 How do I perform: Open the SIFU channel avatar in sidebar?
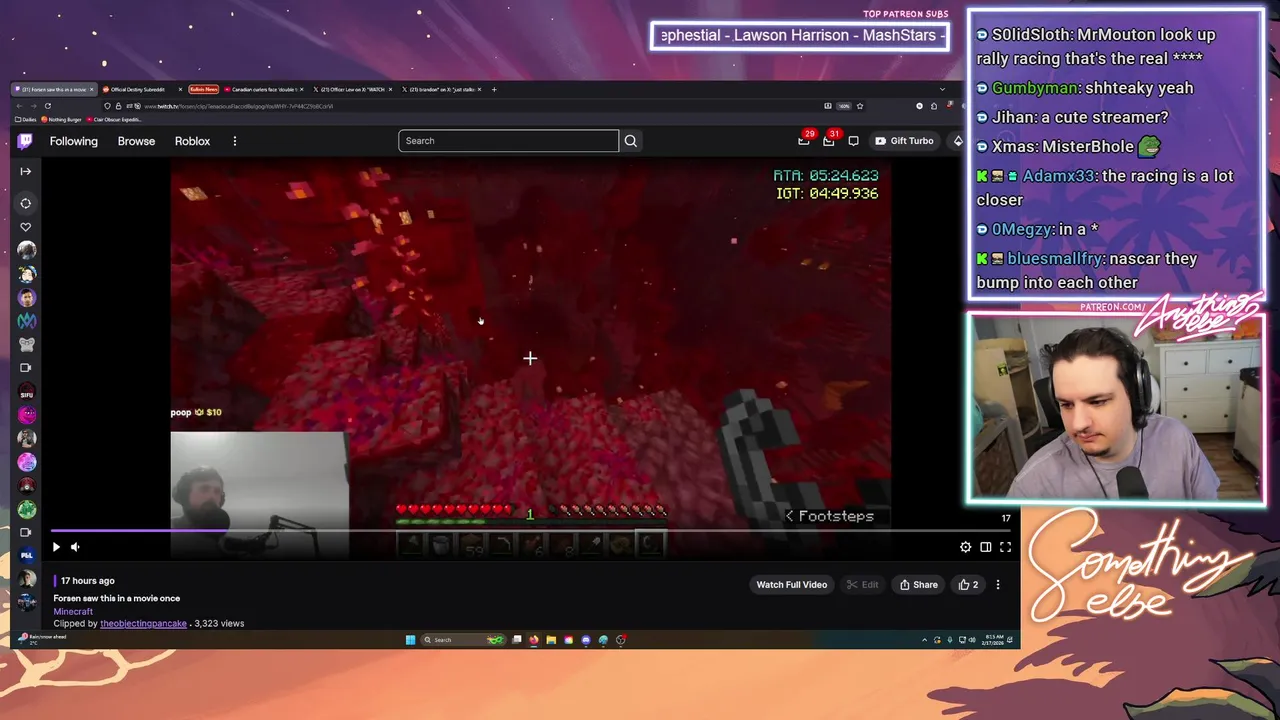[27, 392]
